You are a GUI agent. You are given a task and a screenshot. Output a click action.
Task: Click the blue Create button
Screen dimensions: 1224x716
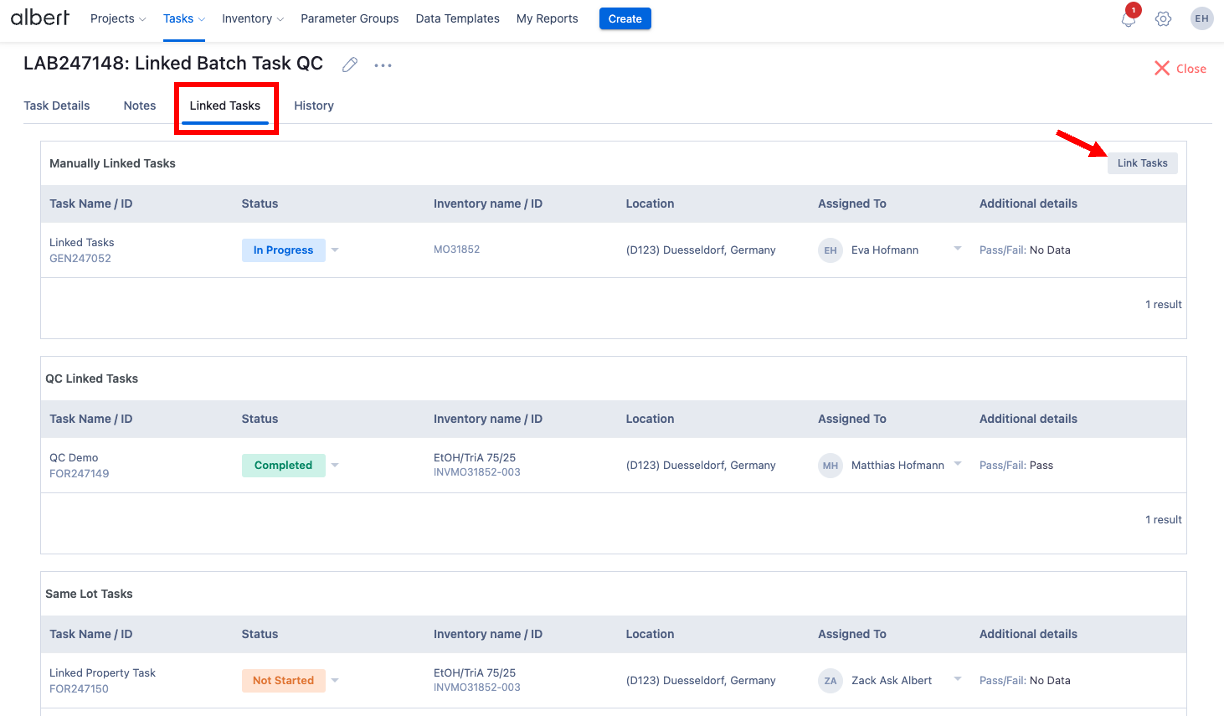click(625, 19)
